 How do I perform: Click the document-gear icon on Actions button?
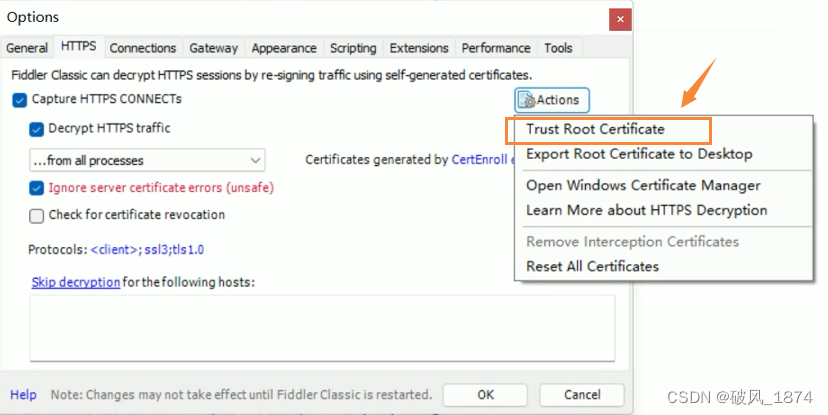click(527, 100)
